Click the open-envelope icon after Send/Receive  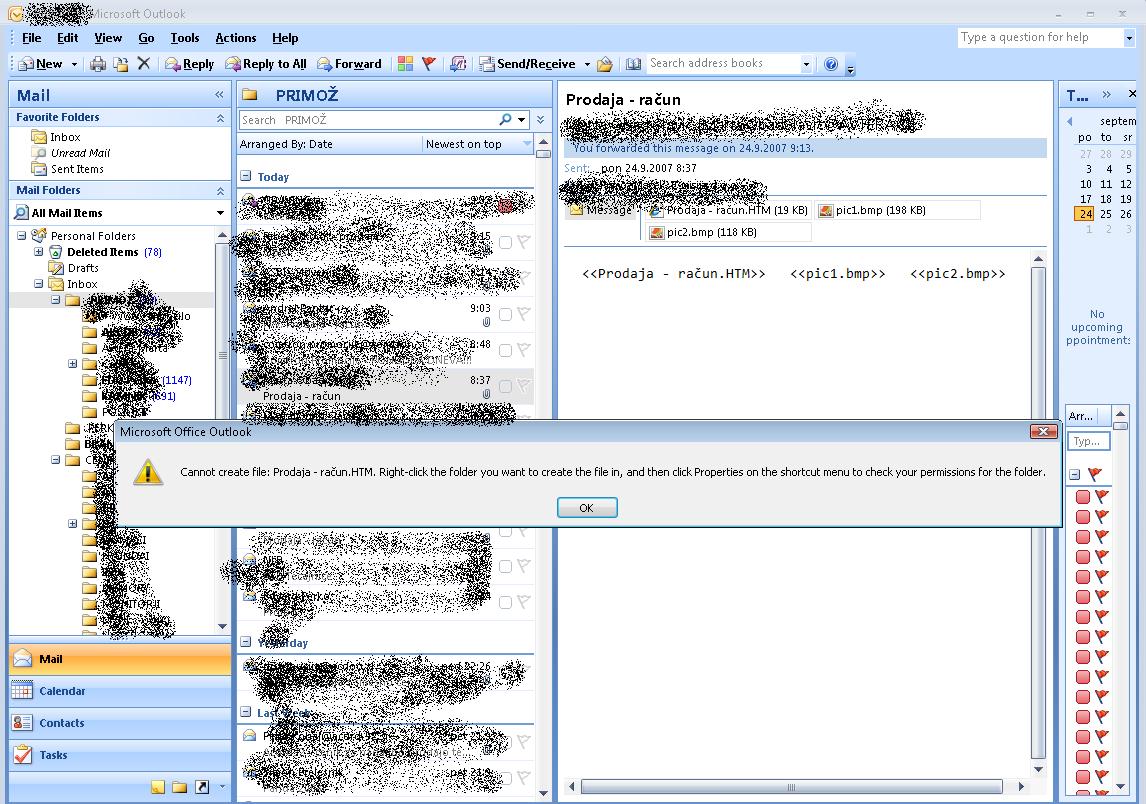pyautogui.click(x=604, y=64)
